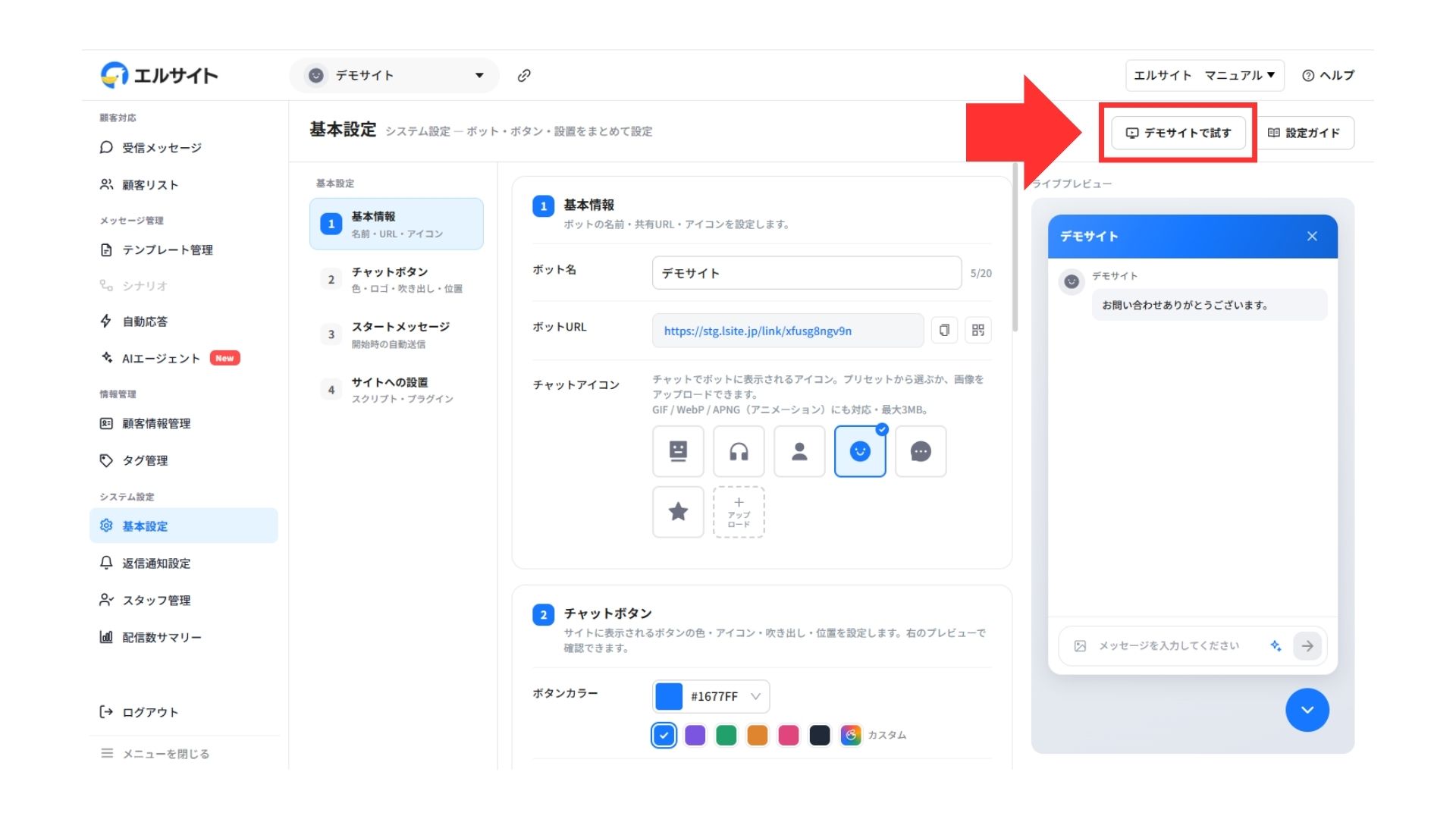This screenshot has height=819, width=1456.
Task: Select the person silhouette chat icon
Action: pyautogui.click(x=799, y=451)
